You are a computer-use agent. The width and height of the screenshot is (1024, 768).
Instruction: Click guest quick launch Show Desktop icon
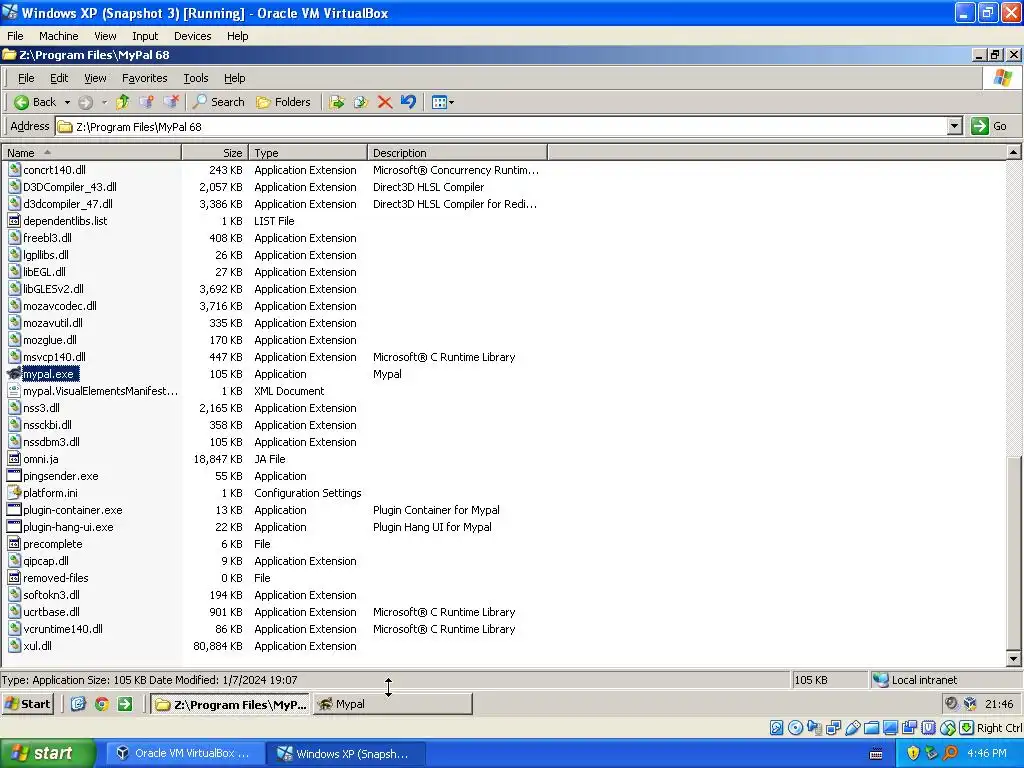pos(78,704)
